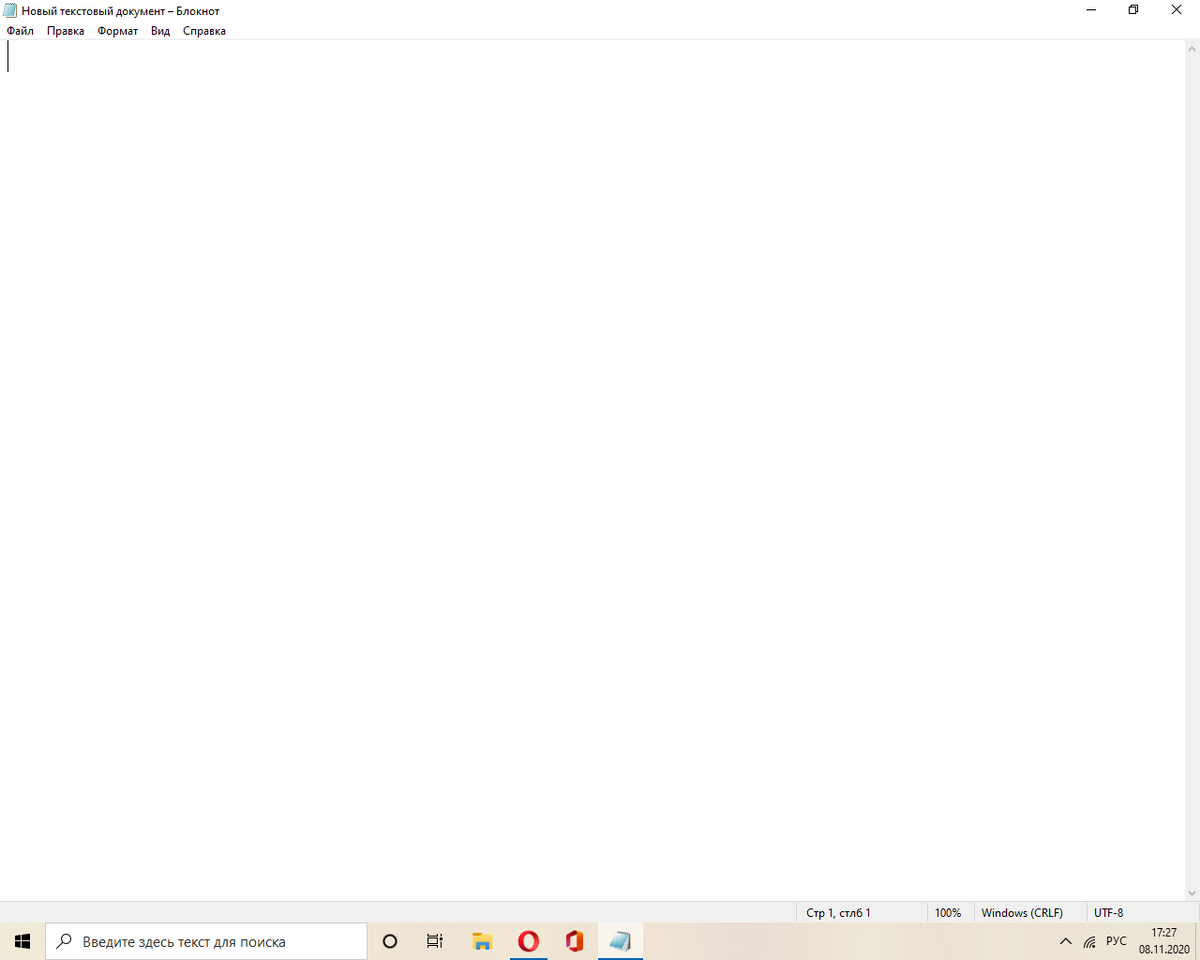Open the Файл menu

[x=20, y=31]
